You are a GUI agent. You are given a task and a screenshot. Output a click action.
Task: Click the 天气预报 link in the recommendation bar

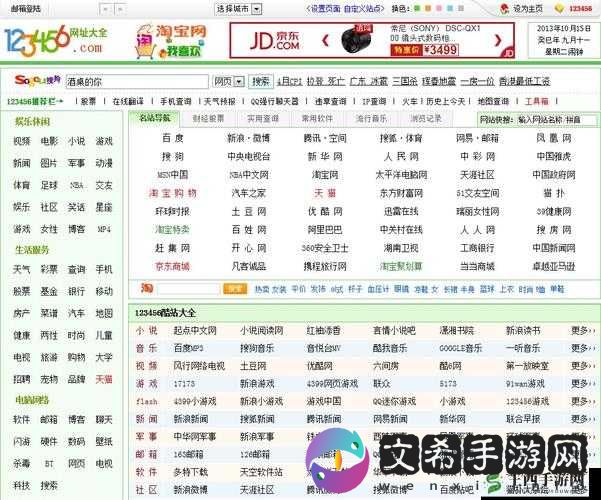220,102
